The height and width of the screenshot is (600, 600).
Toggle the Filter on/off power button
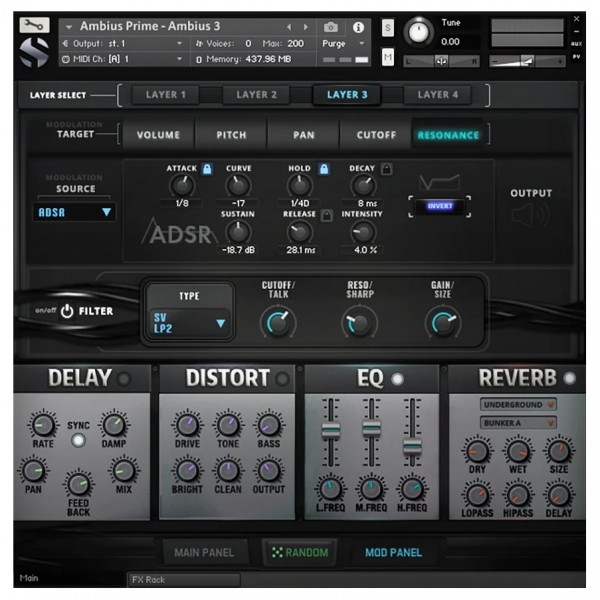point(67,311)
